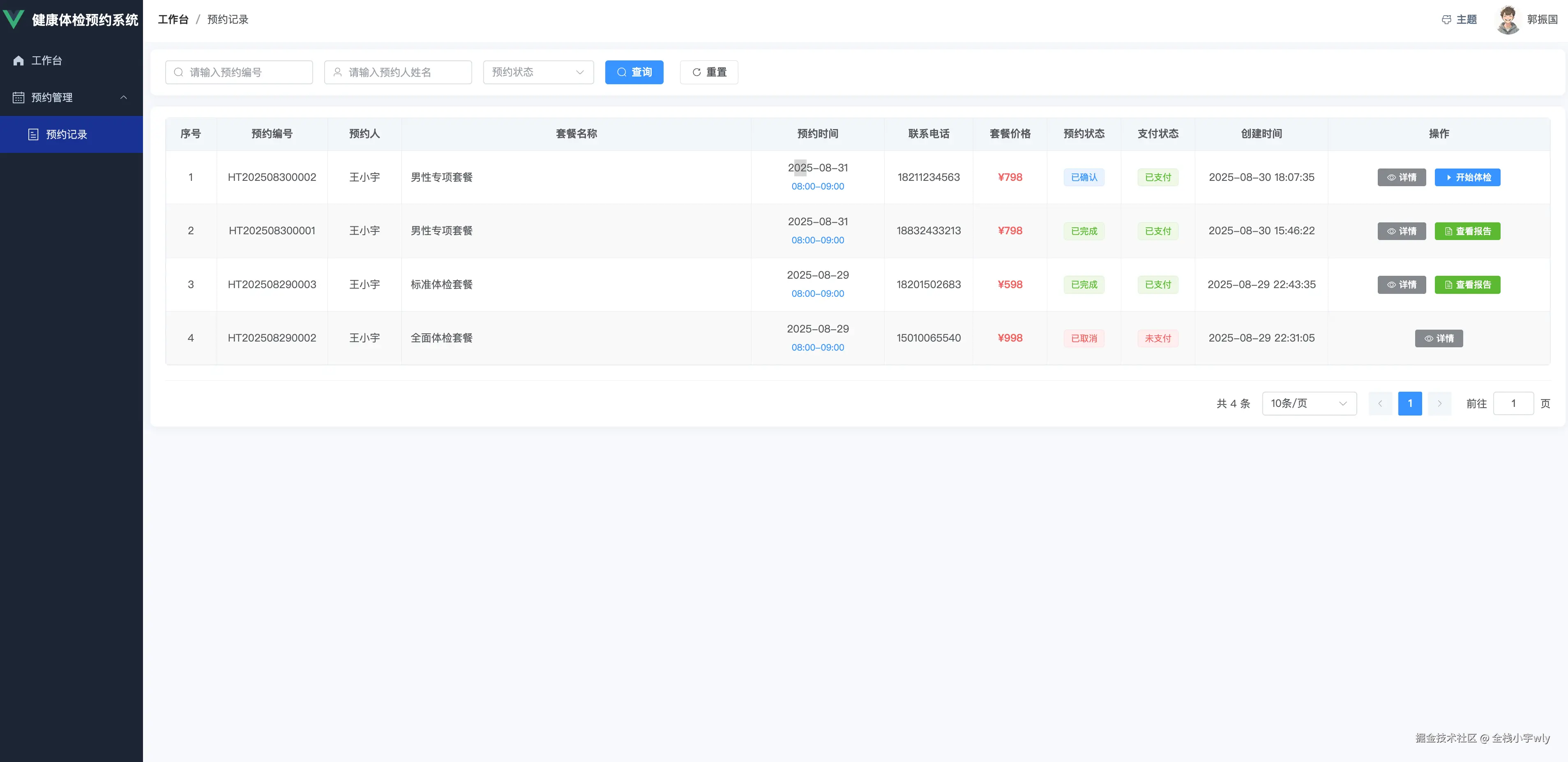This screenshot has height=762, width=1568.
Task: Click the next page arrow
Action: tap(1439, 404)
